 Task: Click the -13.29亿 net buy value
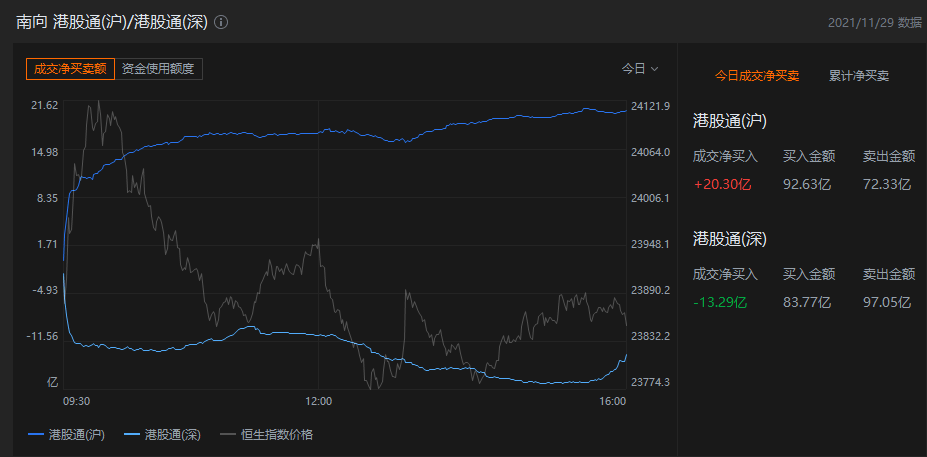(x=720, y=303)
